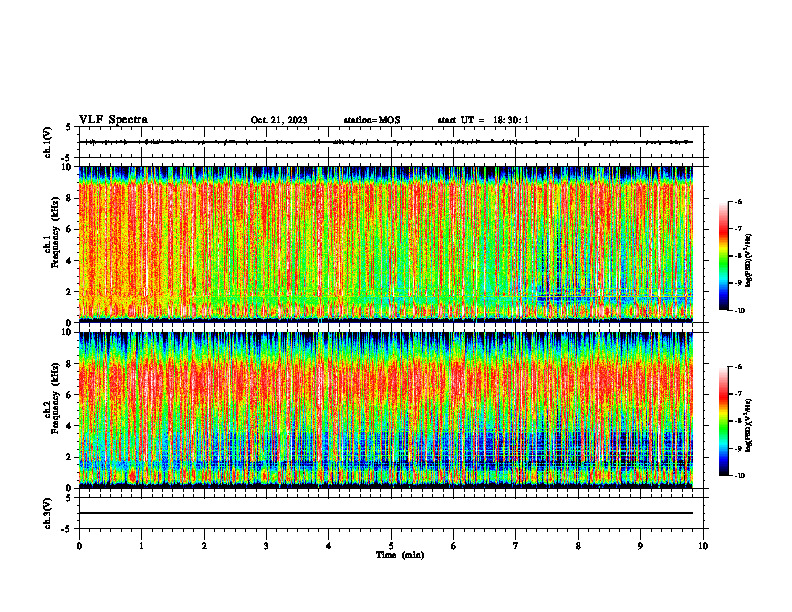792x612 pixels.
Task: Click the ch.2 color scale bar
Action: click(723, 421)
